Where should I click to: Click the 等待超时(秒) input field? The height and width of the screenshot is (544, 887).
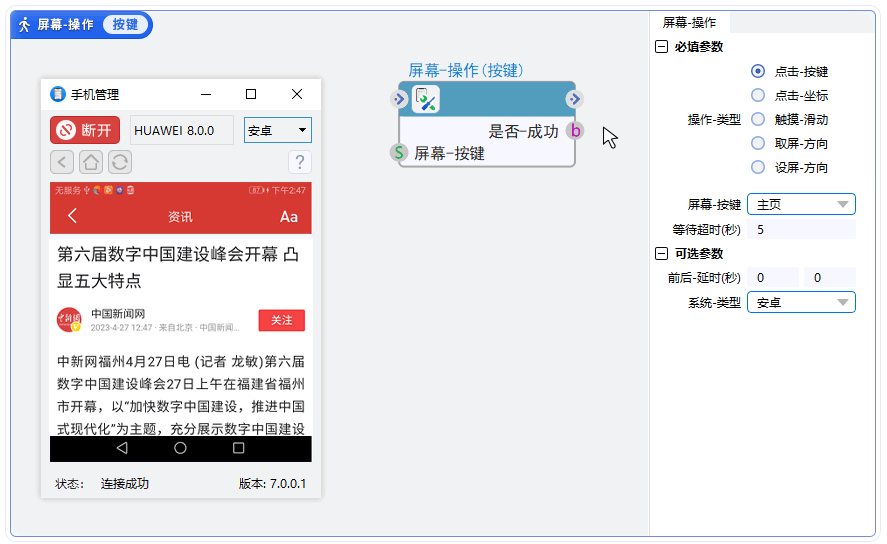[x=802, y=230]
